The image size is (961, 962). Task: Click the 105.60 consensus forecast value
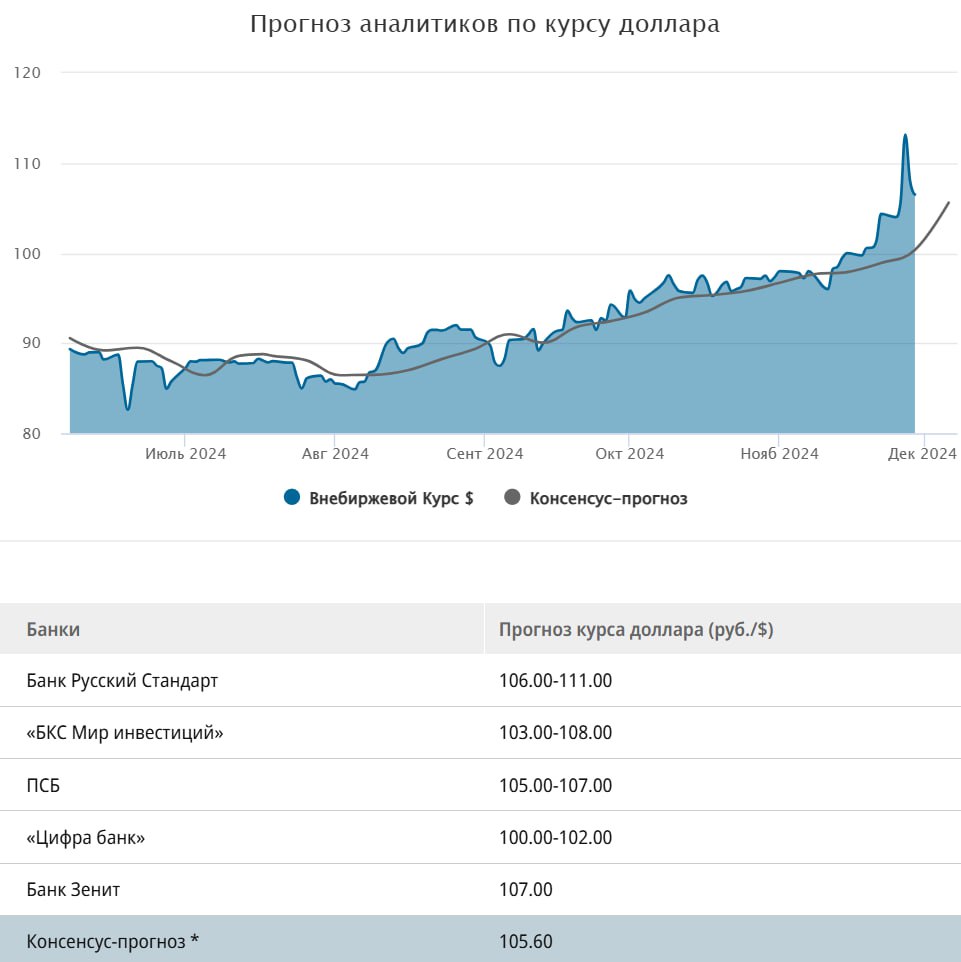click(525, 941)
